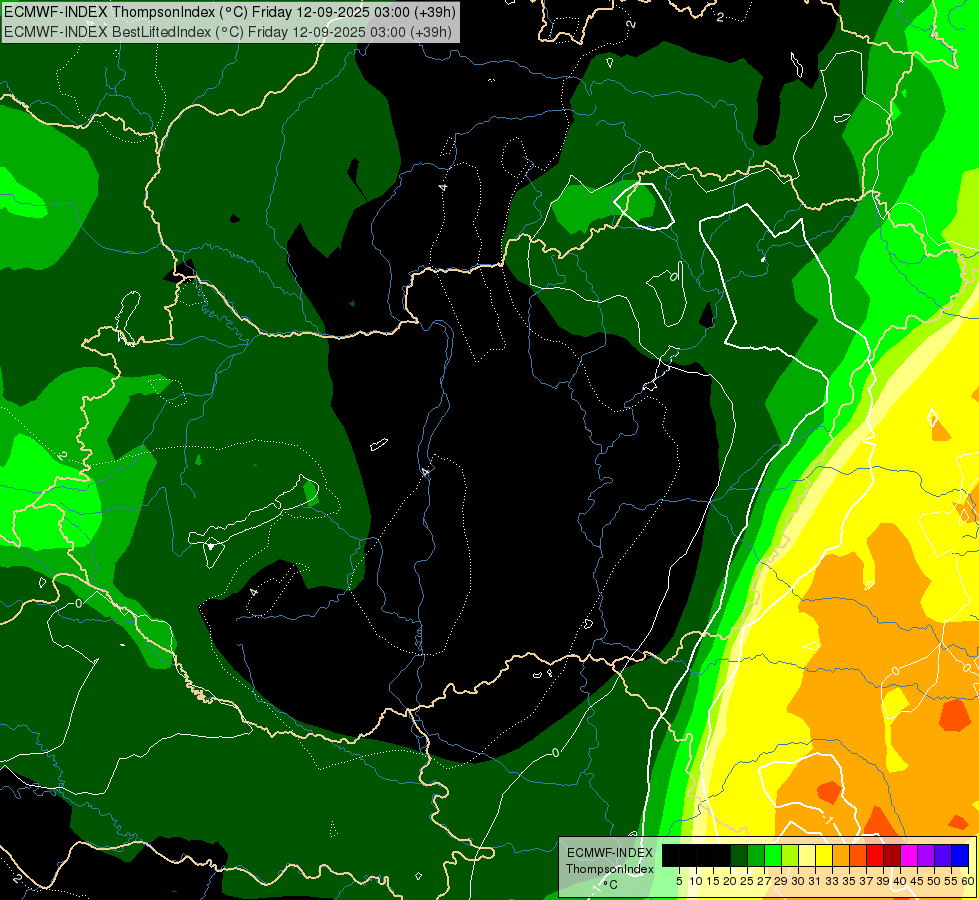Click the legend tick value '30'
The height and width of the screenshot is (900, 979).
[x=798, y=881]
